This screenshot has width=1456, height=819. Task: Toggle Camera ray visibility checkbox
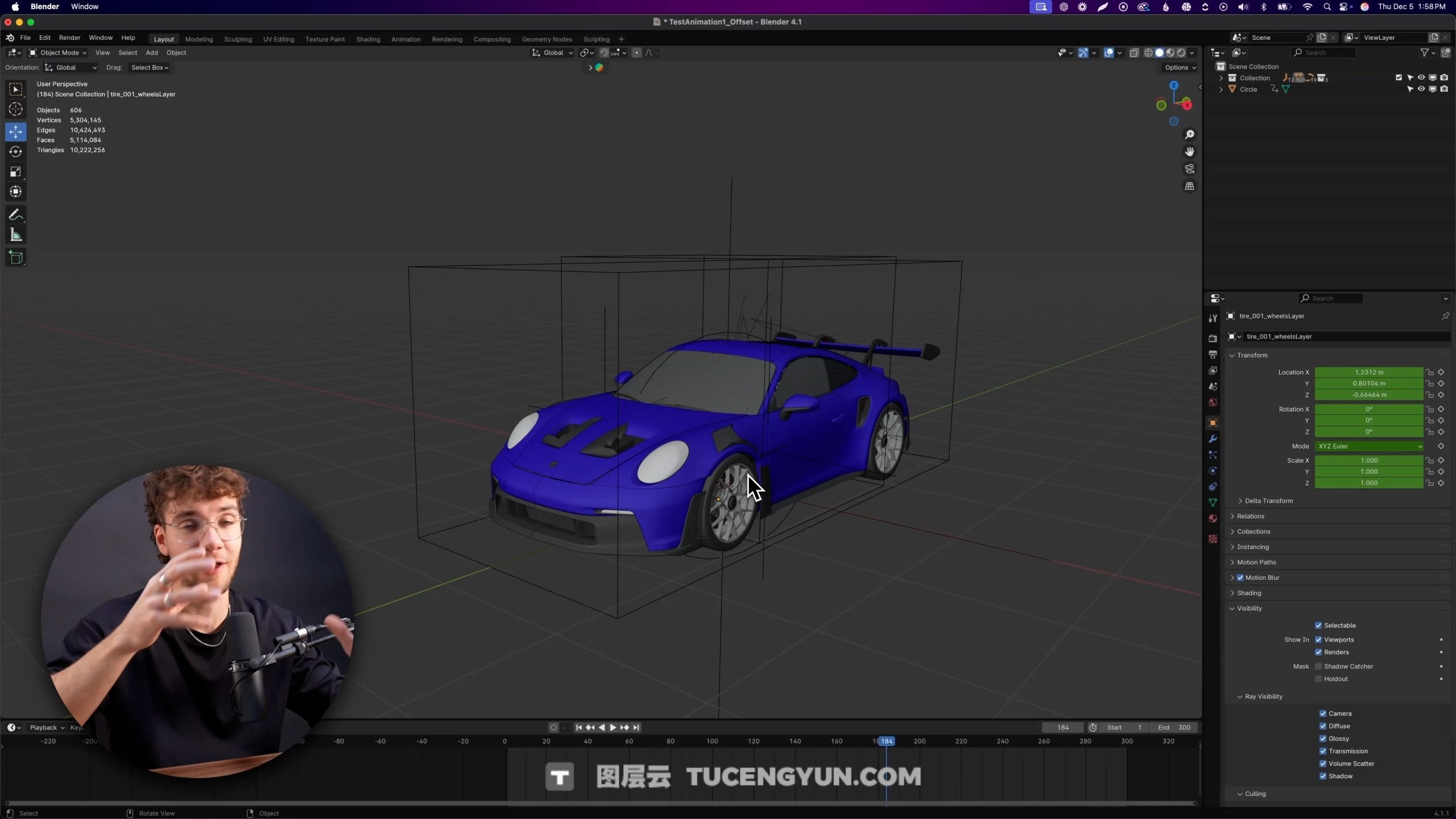click(1323, 713)
